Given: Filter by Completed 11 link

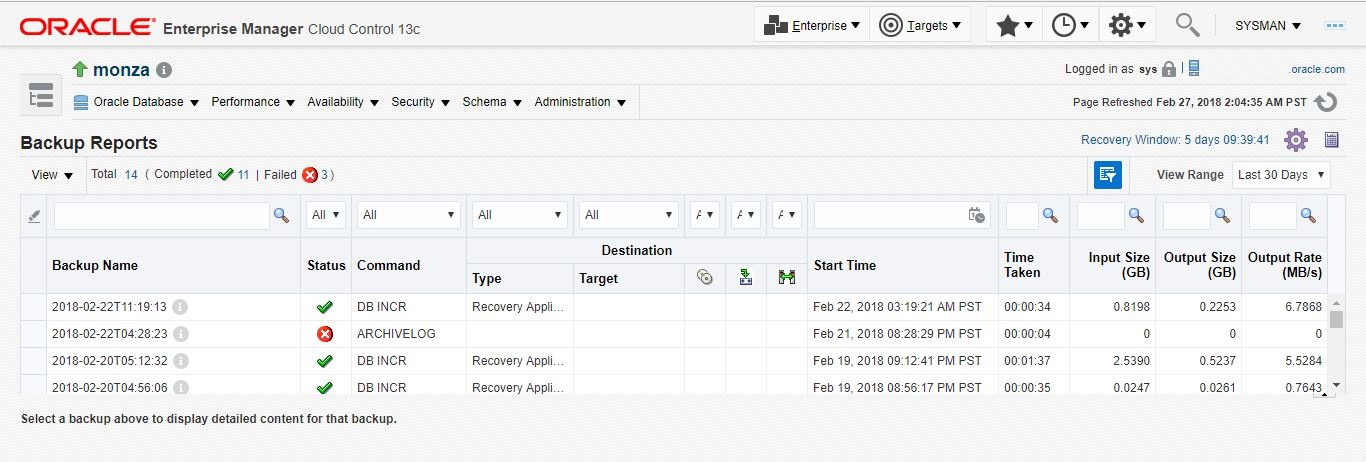Looking at the screenshot, I should click(x=243, y=174).
